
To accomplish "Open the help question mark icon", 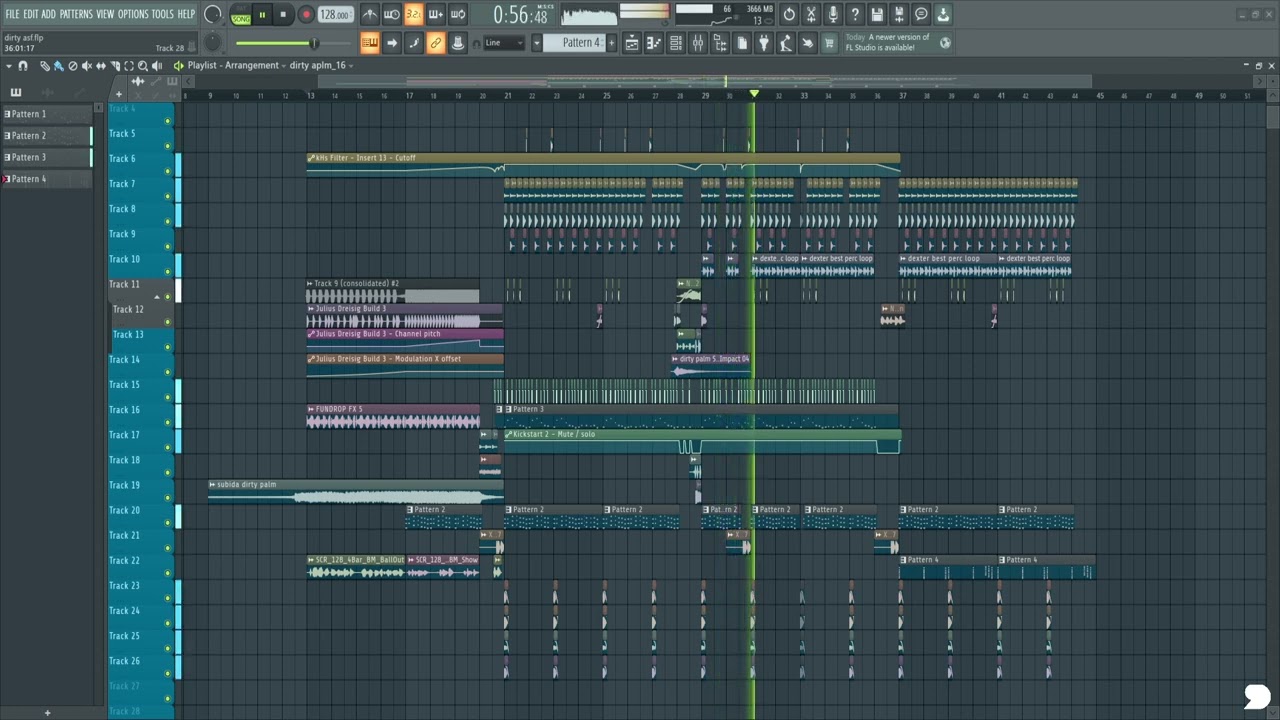I will (855, 14).
